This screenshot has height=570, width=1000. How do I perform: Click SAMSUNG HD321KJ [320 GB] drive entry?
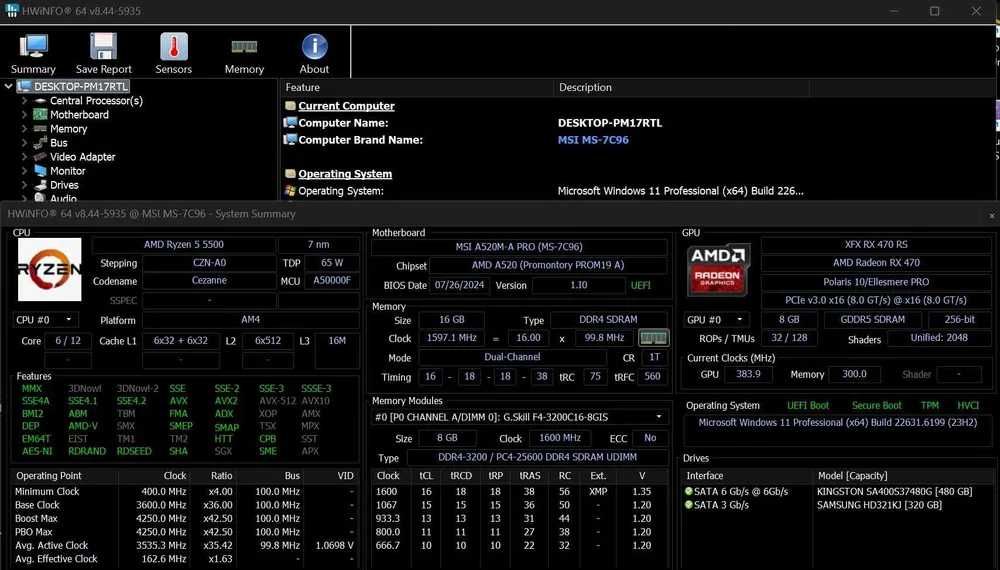[879, 505]
